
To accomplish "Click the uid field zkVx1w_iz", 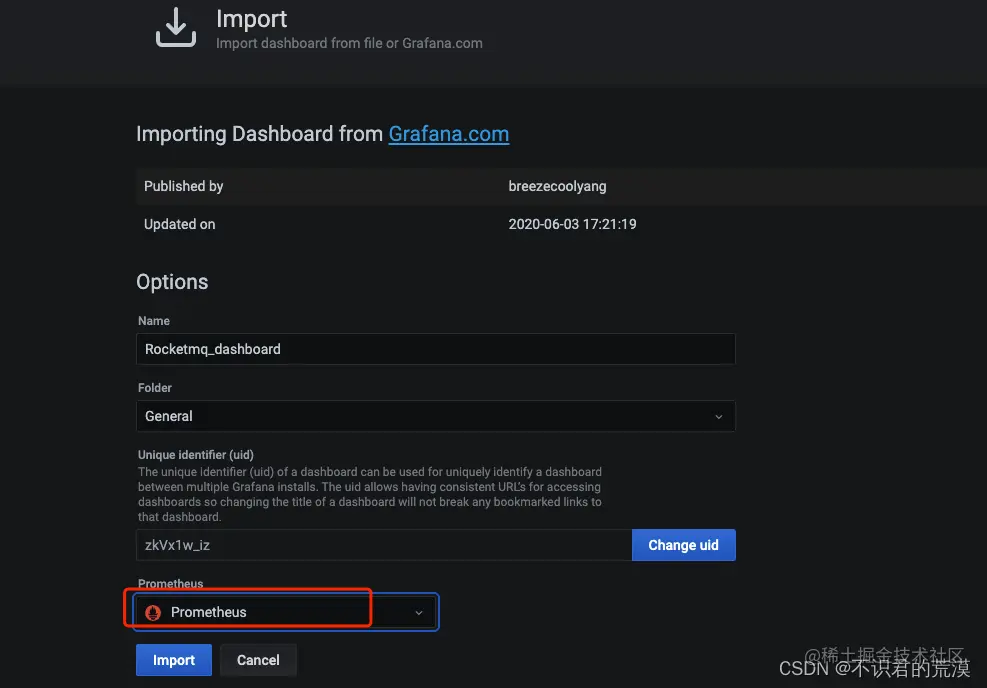I will coord(384,545).
